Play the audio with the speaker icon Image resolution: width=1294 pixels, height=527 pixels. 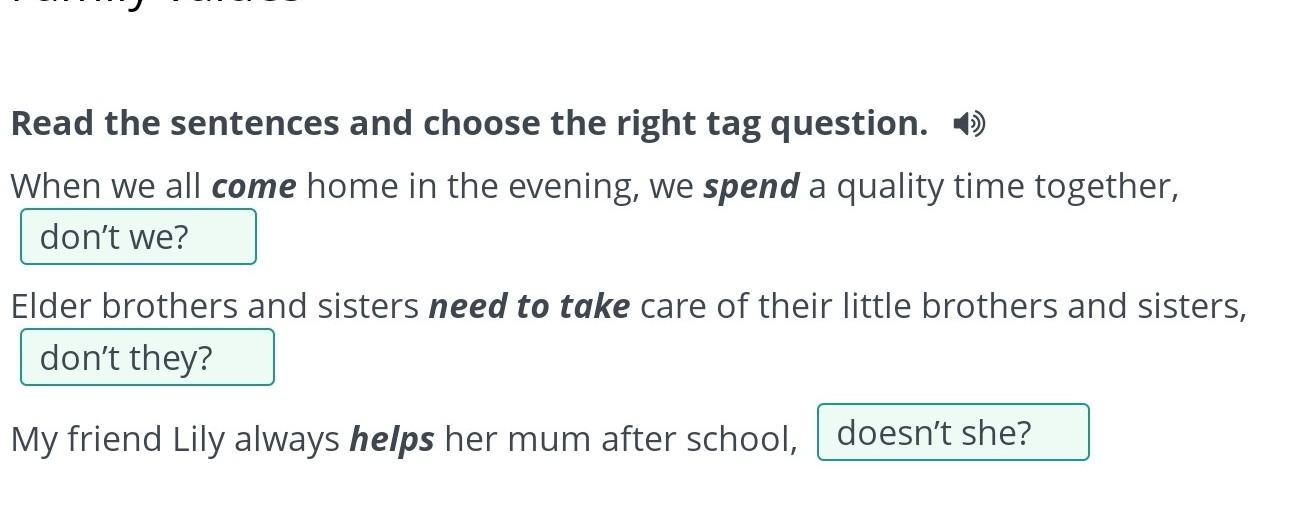click(968, 124)
